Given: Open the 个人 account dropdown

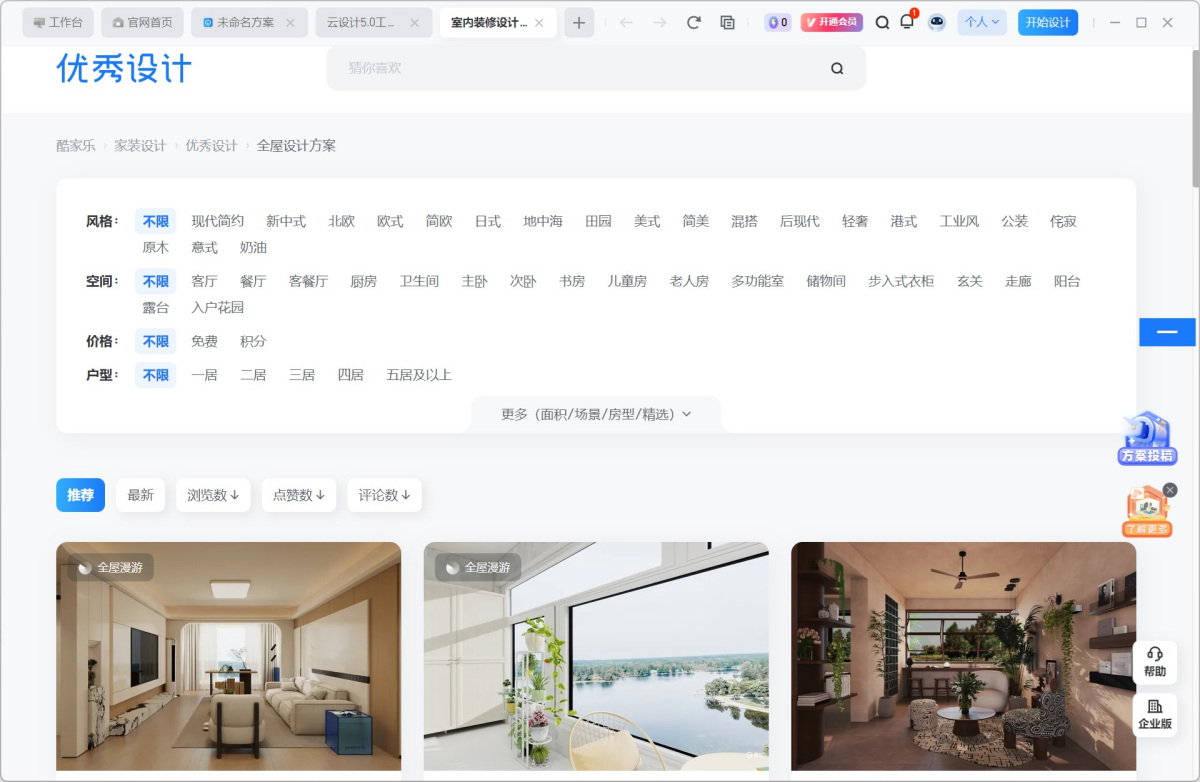Looking at the screenshot, I should [x=982, y=22].
